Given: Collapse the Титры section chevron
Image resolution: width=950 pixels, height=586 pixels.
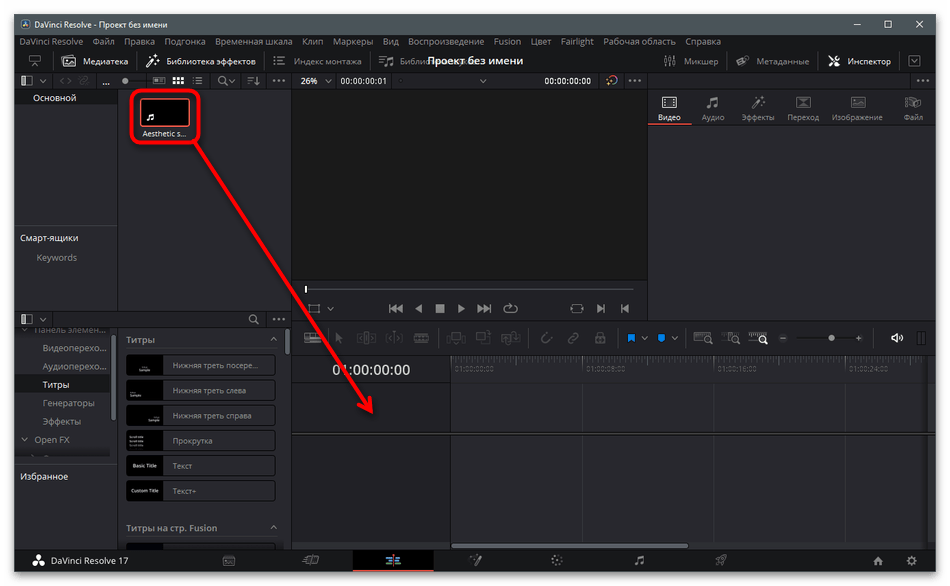Looking at the screenshot, I should pyautogui.click(x=273, y=339).
